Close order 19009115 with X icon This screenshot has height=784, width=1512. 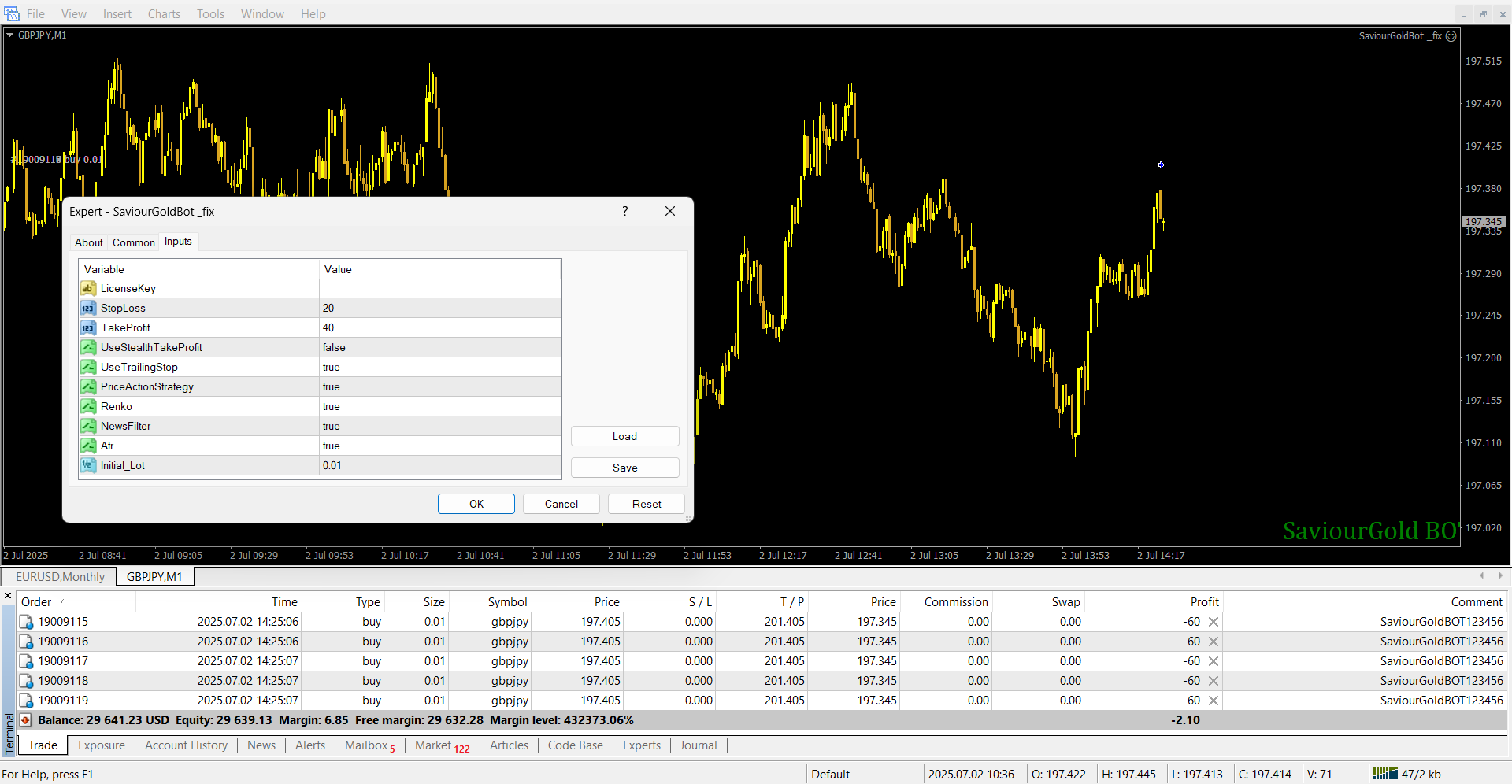tap(1214, 622)
